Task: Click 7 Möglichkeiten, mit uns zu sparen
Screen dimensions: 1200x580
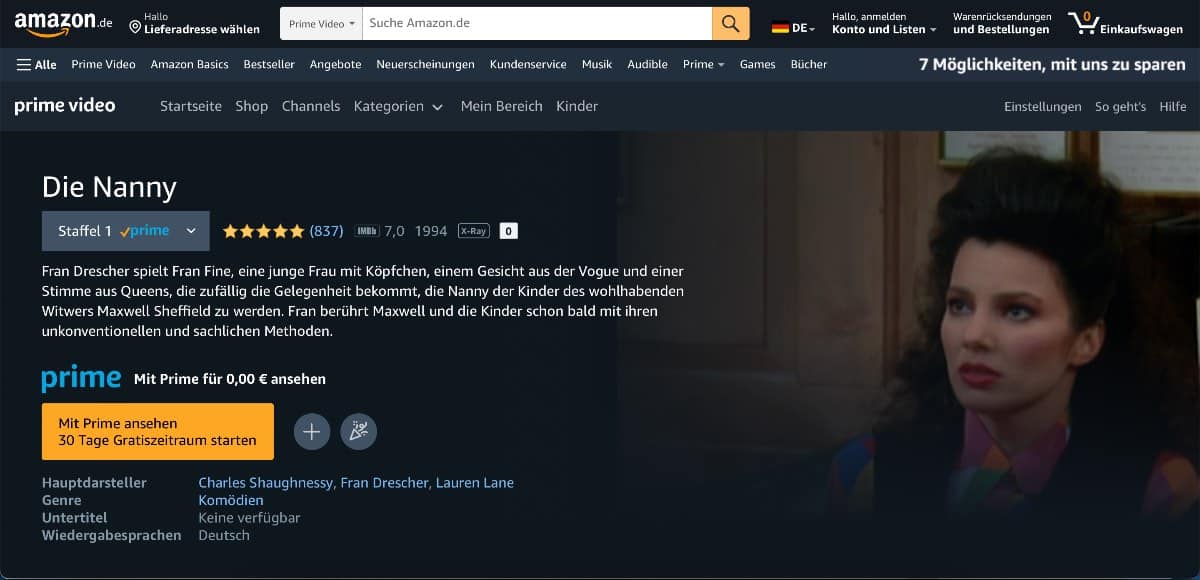Action: [x=1052, y=64]
